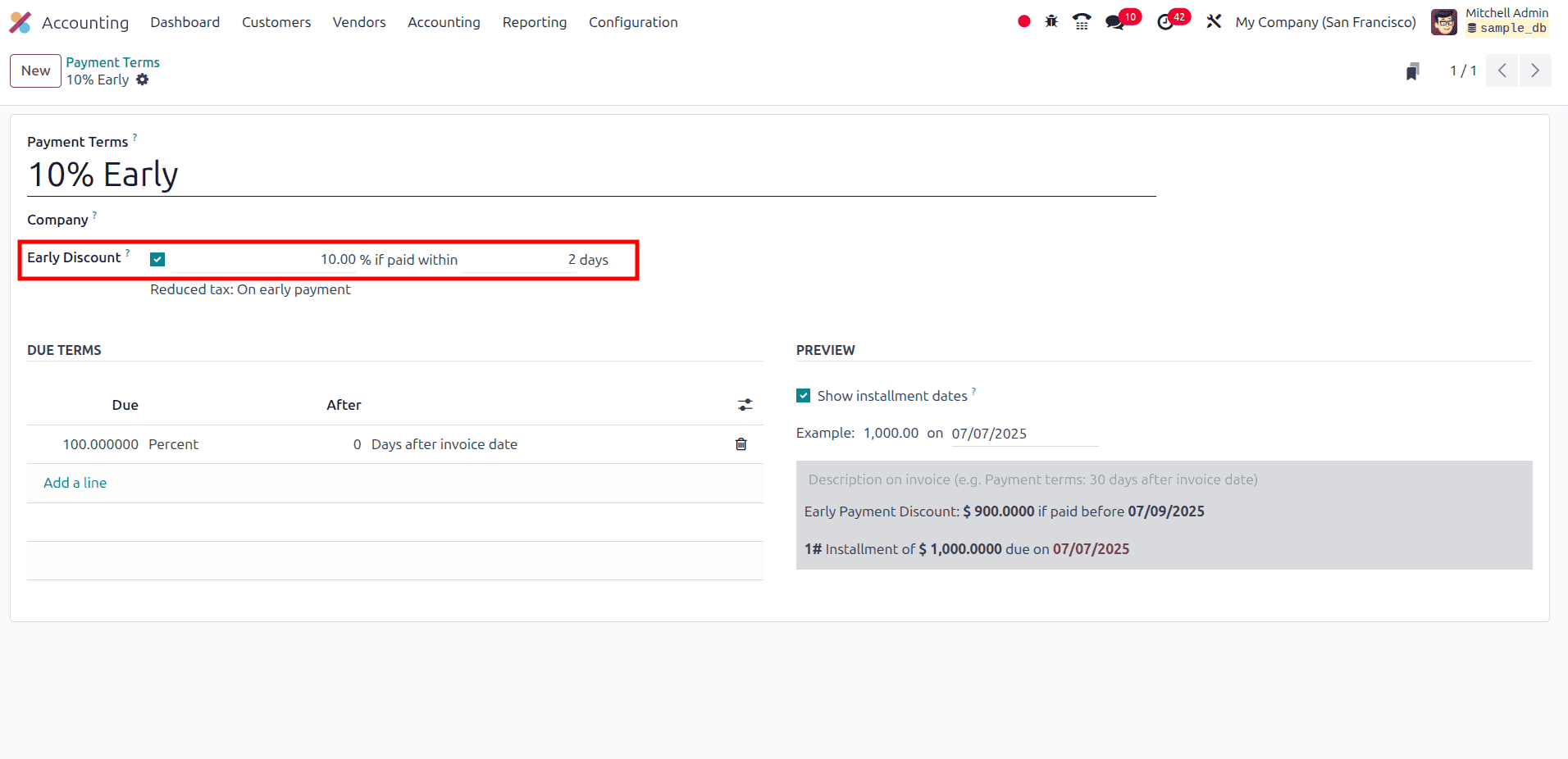Click the Early Payment Discount preview line
The height and width of the screenshot is (759, 1568).
tap(1004, 511)
